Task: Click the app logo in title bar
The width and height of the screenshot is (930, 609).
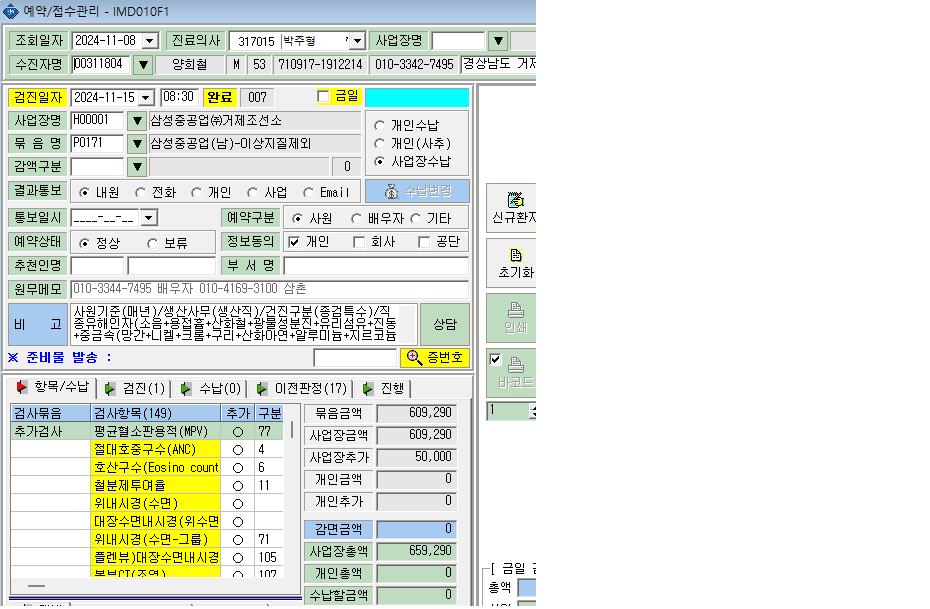Action: (11, 11)
